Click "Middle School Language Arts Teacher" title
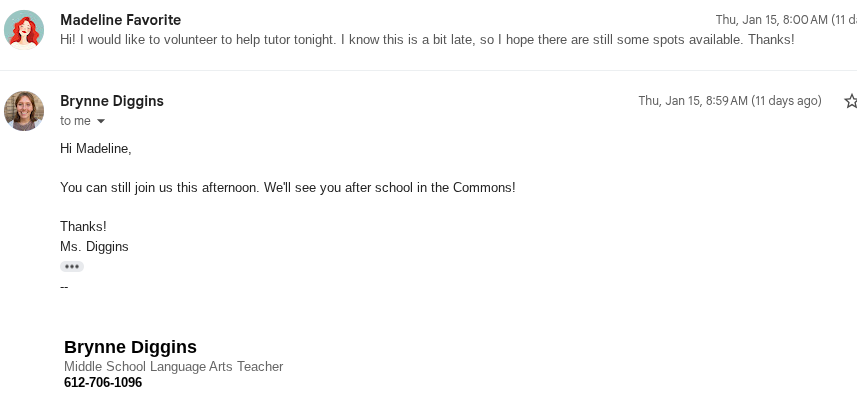Screen dimensions: 857x405 pyautogui.click(x=173, y=367)
